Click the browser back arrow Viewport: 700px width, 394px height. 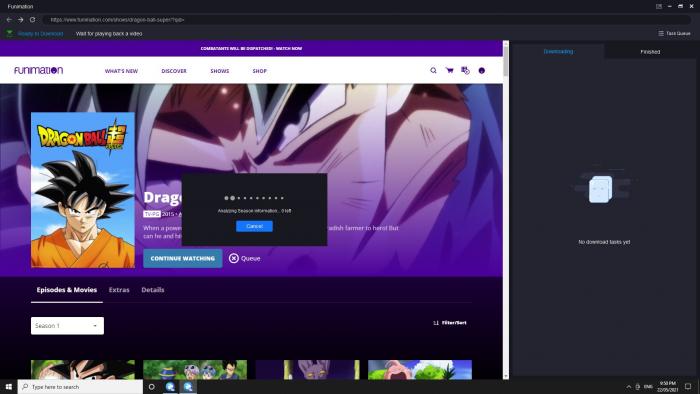tap(9, 20)
